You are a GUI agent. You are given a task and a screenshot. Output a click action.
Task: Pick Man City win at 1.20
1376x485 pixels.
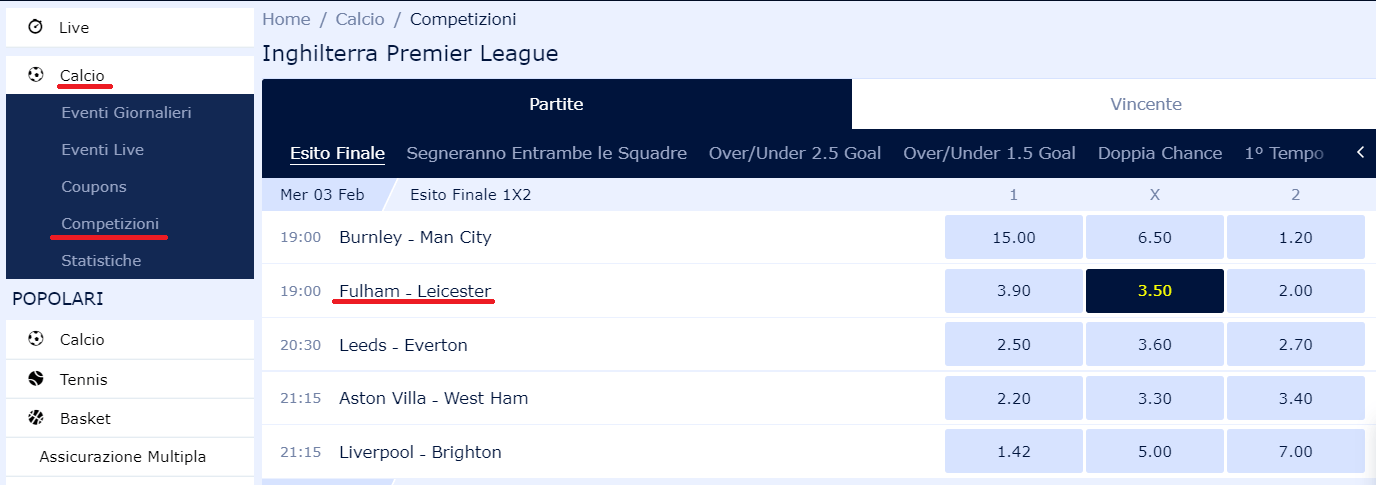coord(1295,238)
